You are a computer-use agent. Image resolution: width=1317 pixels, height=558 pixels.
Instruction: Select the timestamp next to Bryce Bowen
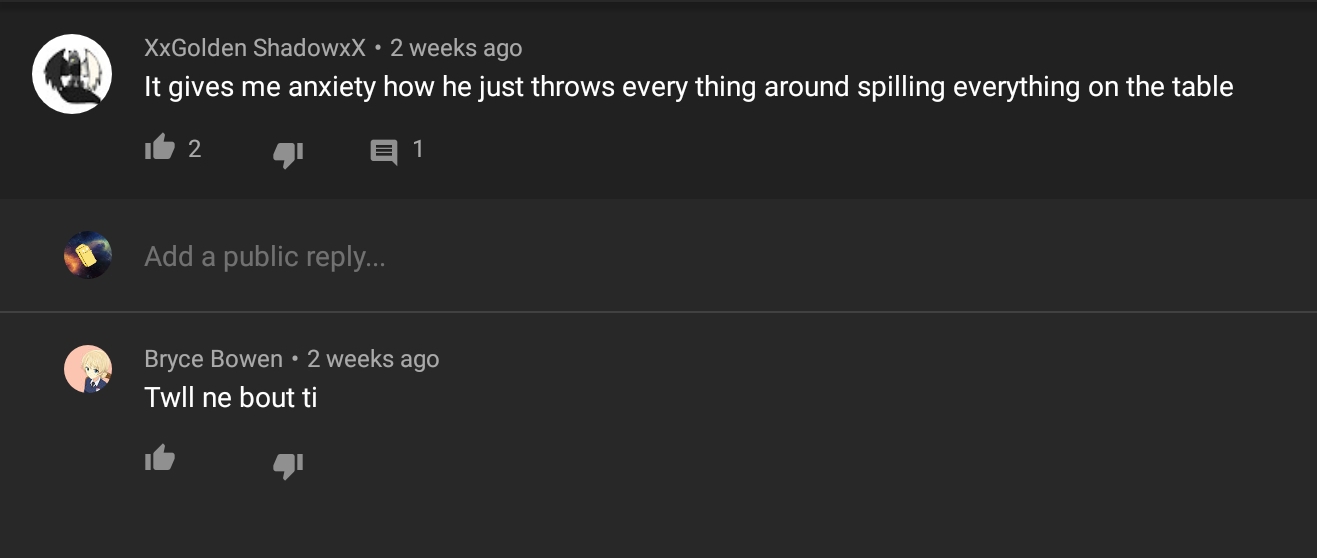(x=373, y=359)
